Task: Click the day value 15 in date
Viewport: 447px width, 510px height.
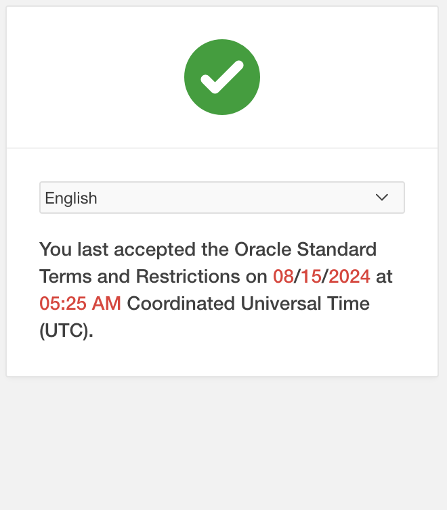Action: pos(311,276)
